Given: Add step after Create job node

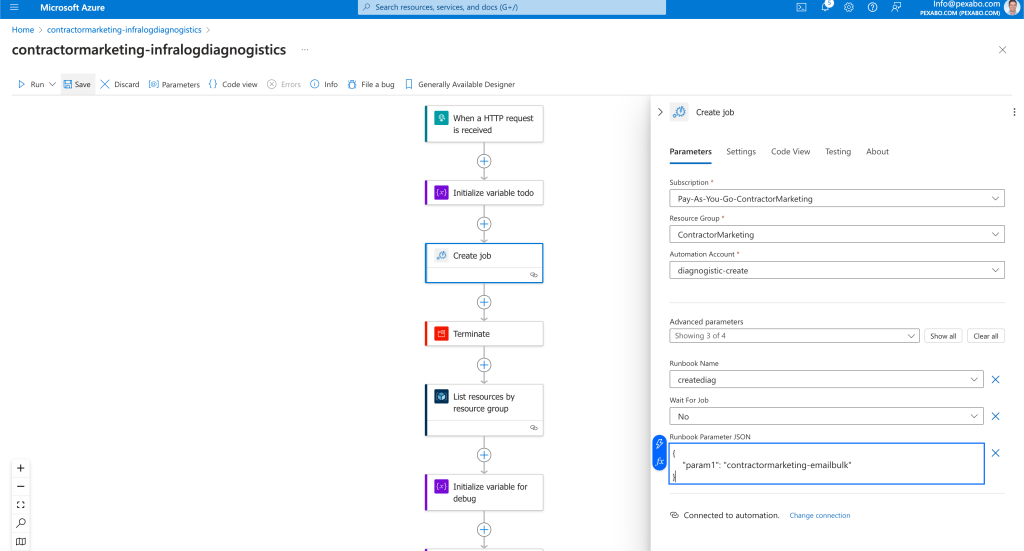Looking at the screenshot, I should (484, 302).
